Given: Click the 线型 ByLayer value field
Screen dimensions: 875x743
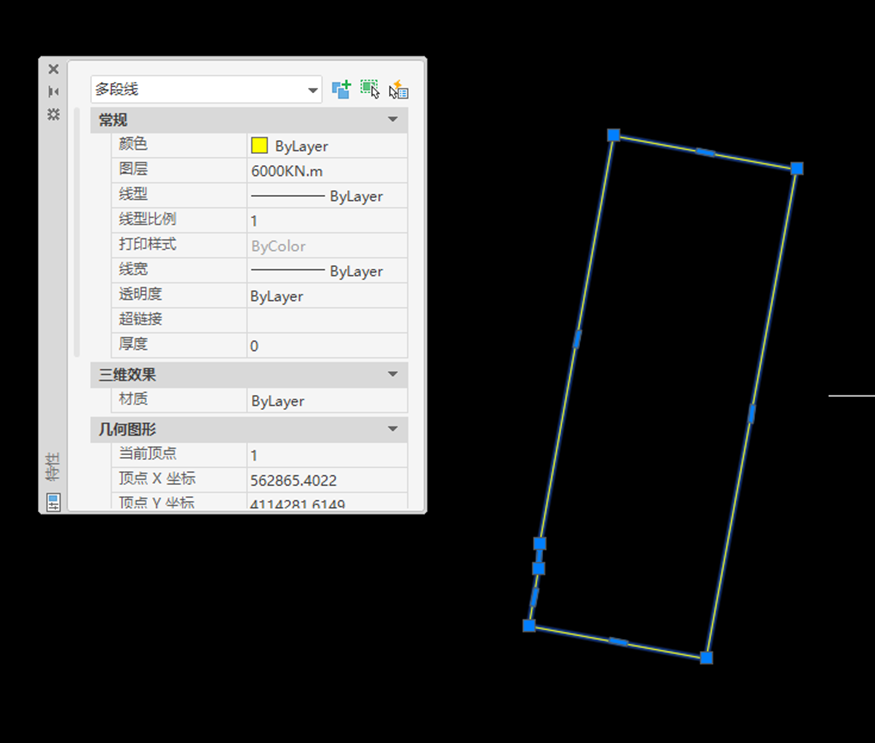Looking at the screenshot, I should tap(327, 196).
